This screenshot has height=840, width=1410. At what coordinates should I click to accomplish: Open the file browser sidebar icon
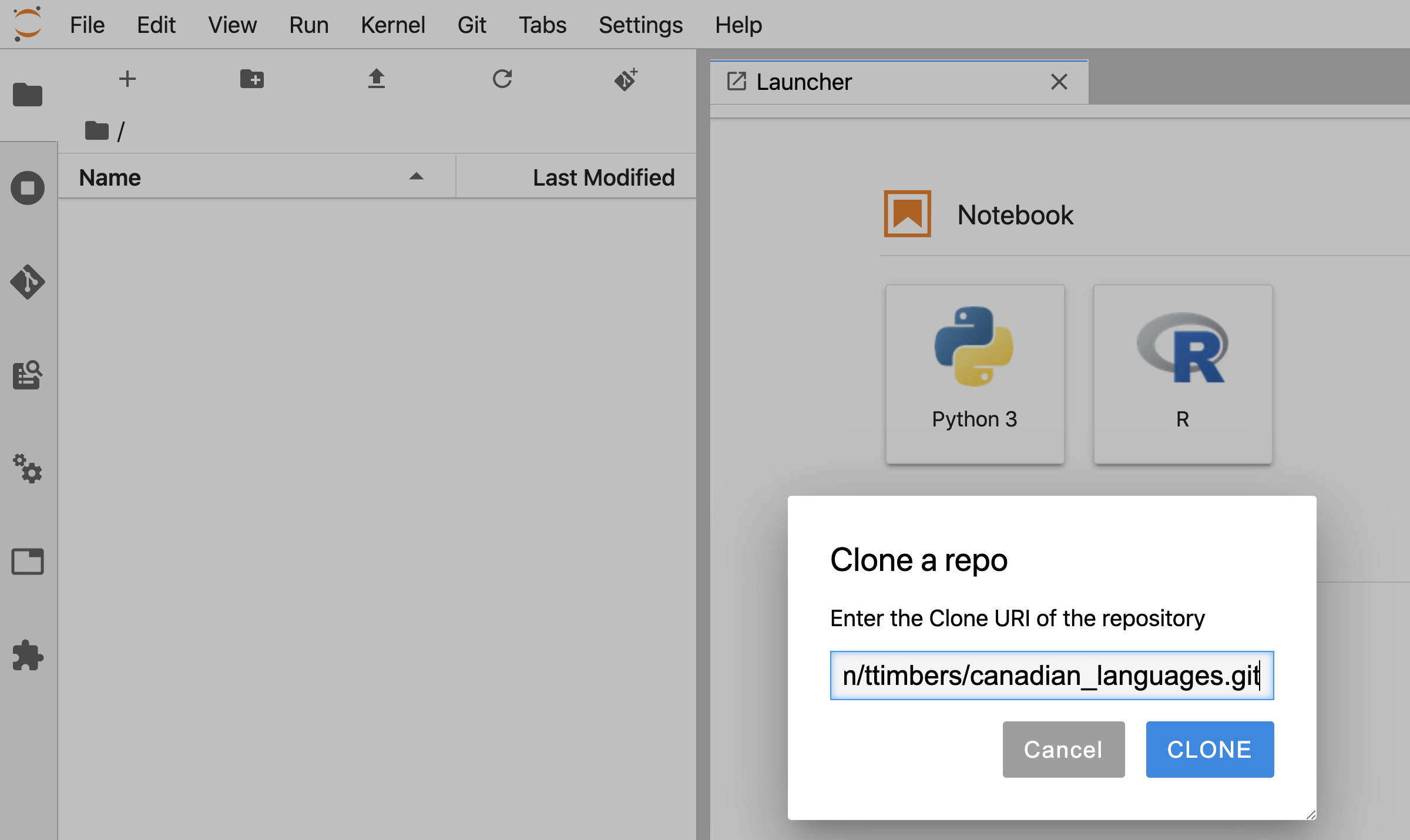click(x=27, y=95)
